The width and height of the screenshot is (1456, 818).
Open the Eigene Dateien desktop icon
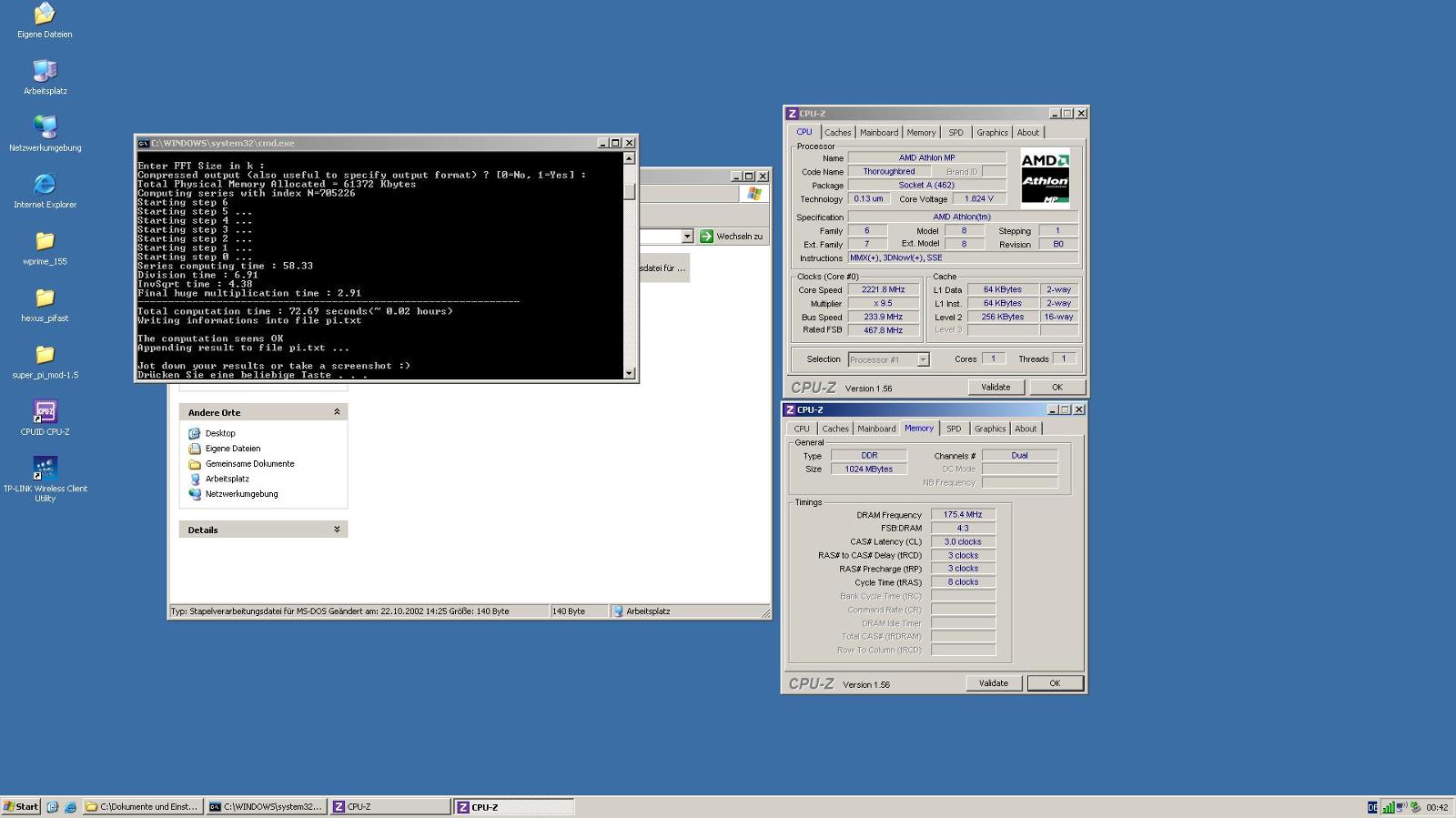coord(45,21)
